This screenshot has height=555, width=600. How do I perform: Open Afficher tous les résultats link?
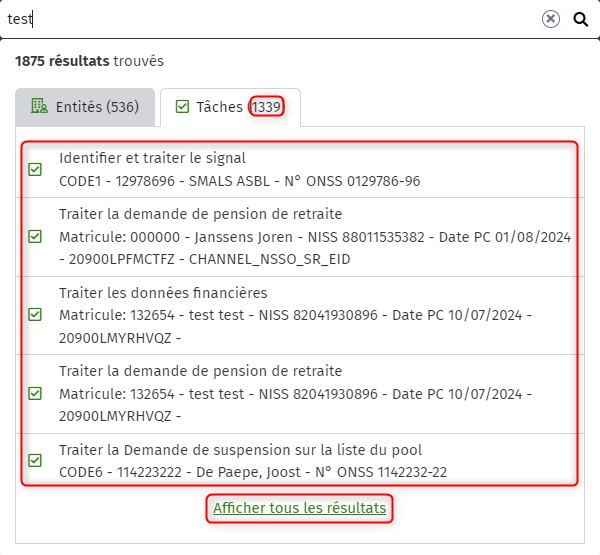(x=300, y=508)
